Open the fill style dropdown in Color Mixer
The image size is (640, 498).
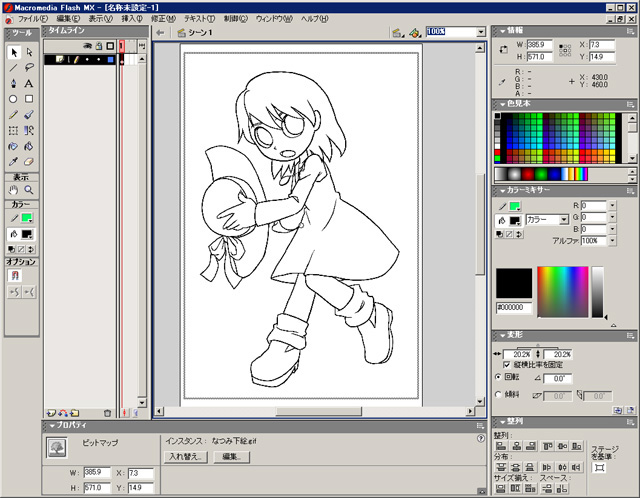coord(564,220)
